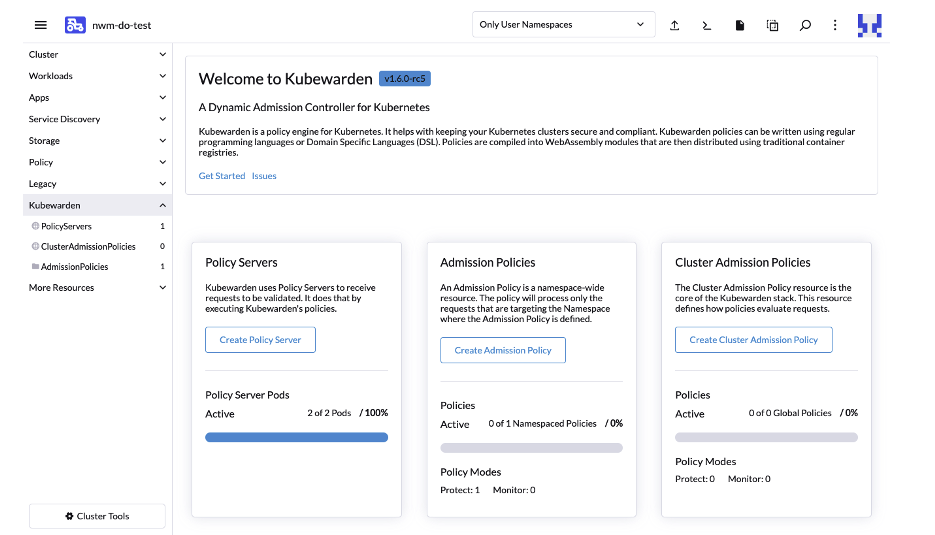Click the Import YAML upload icon
The image size is (935, 535).
coord(675,25)
